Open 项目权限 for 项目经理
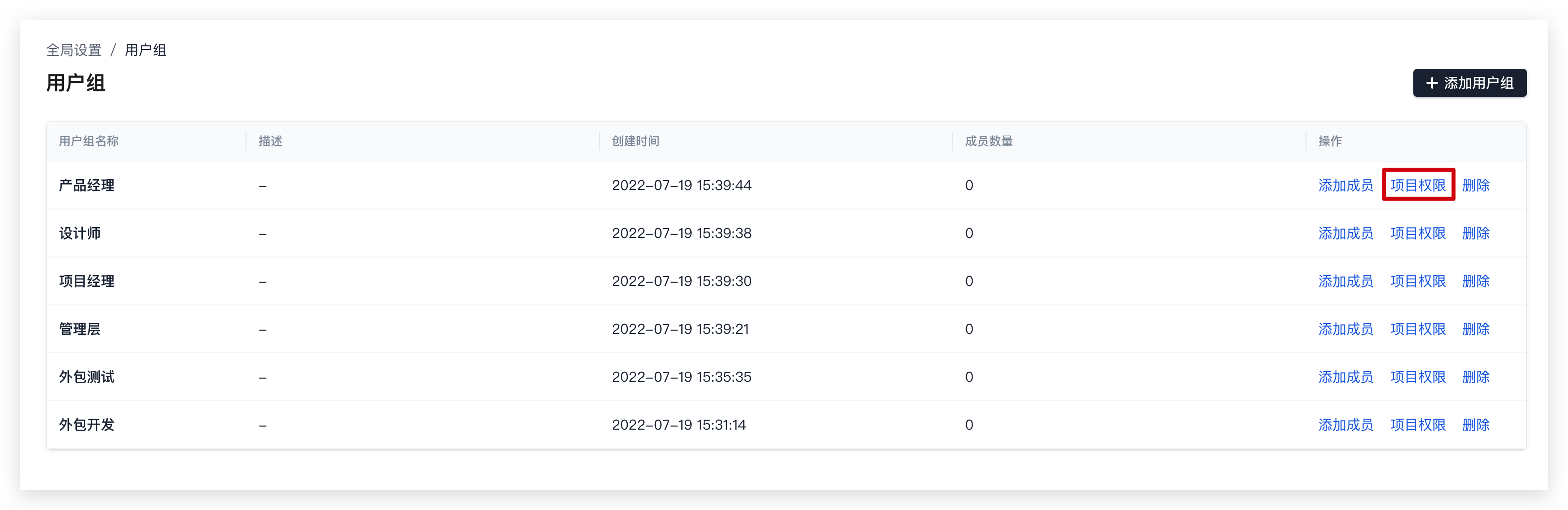Viewport: 1568px width, 510px height. (1418, 281)
